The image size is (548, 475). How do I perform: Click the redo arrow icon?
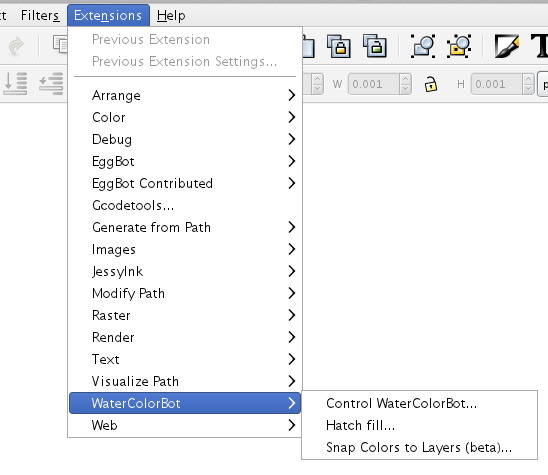click(x=16, y=46)
